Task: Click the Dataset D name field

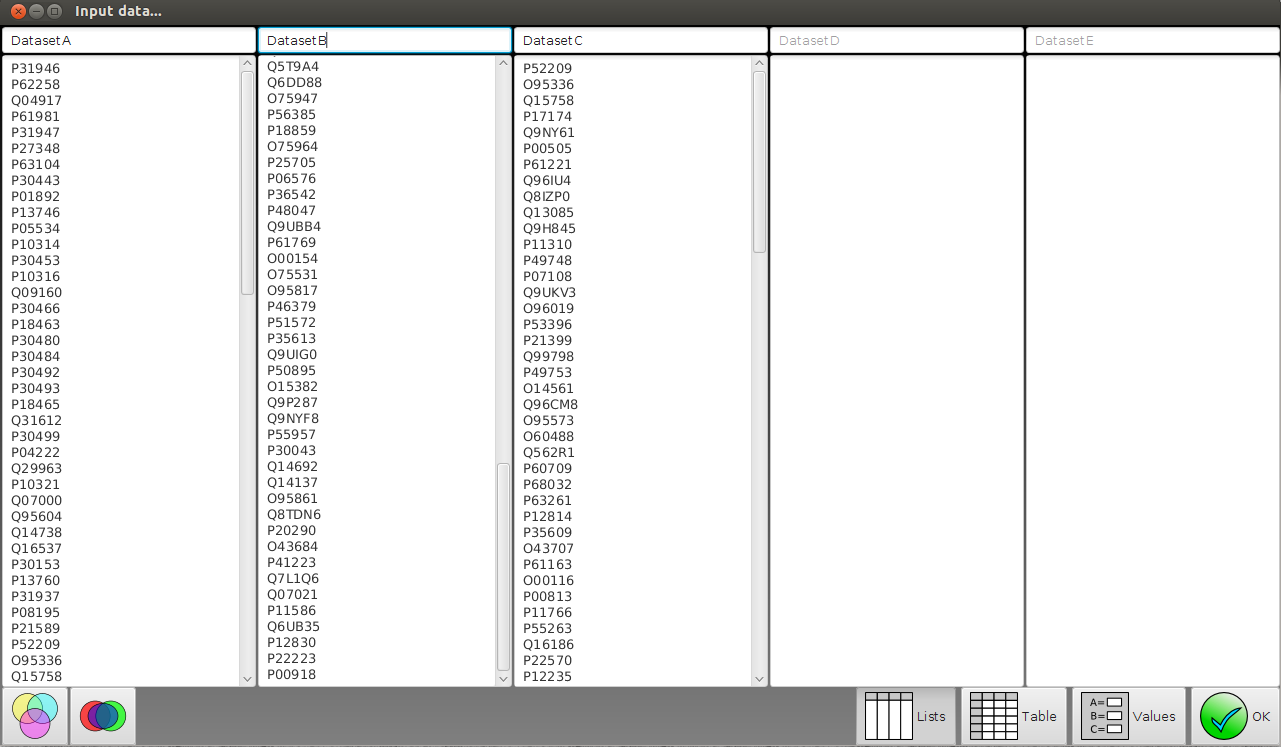Action: pyautogui.click(x=897, y=40)
